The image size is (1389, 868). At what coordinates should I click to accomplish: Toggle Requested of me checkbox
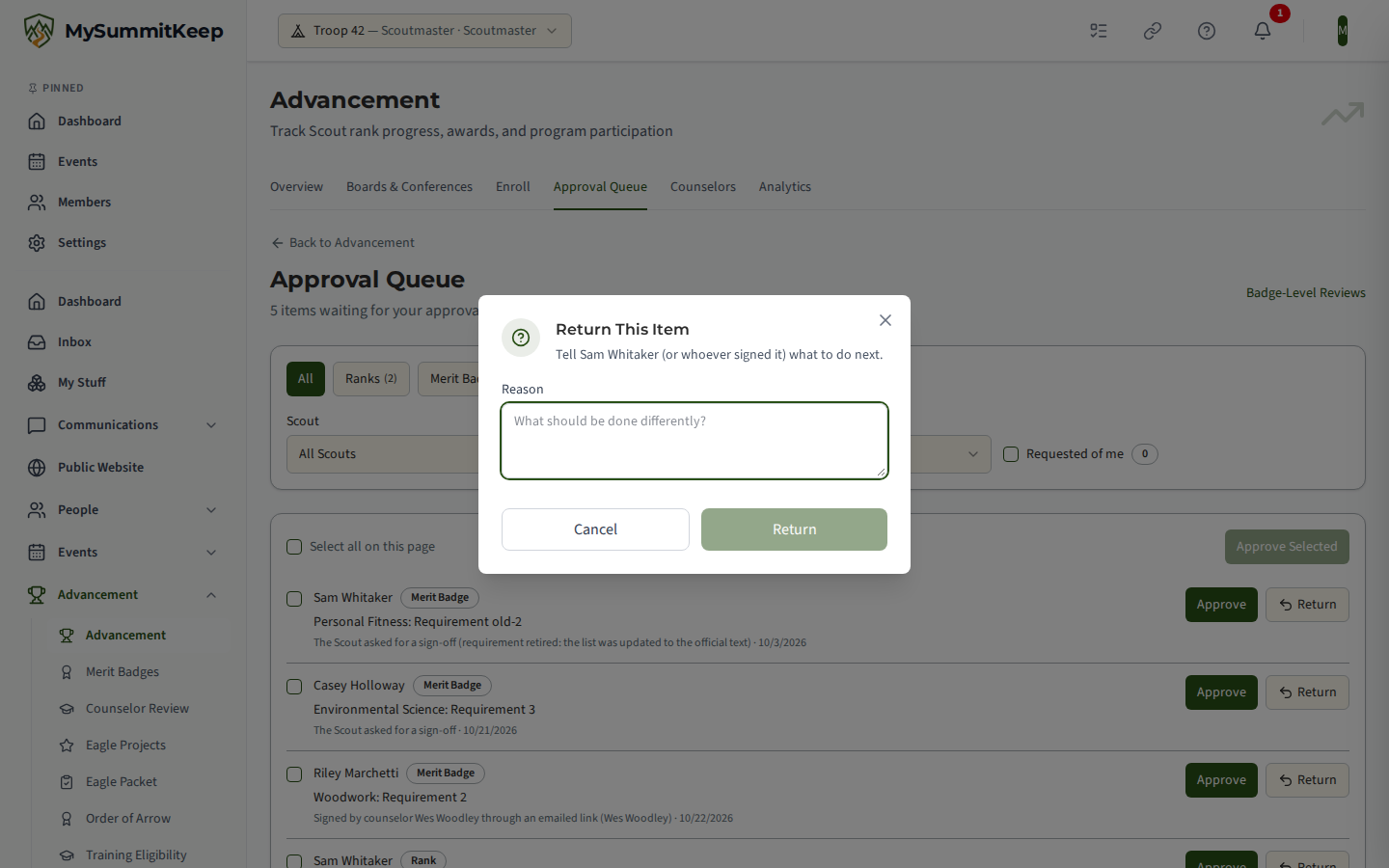click(x=1011, y=454)
